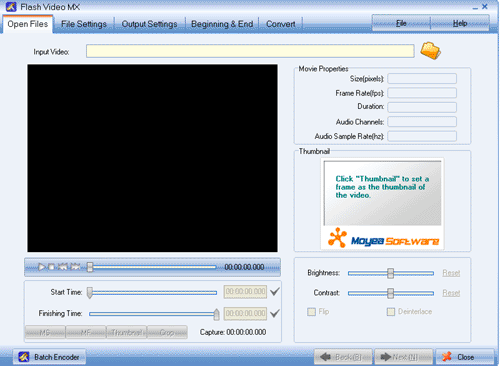
Task: Open the File menu
Action: pyautogui.click(x=401, y=23)
